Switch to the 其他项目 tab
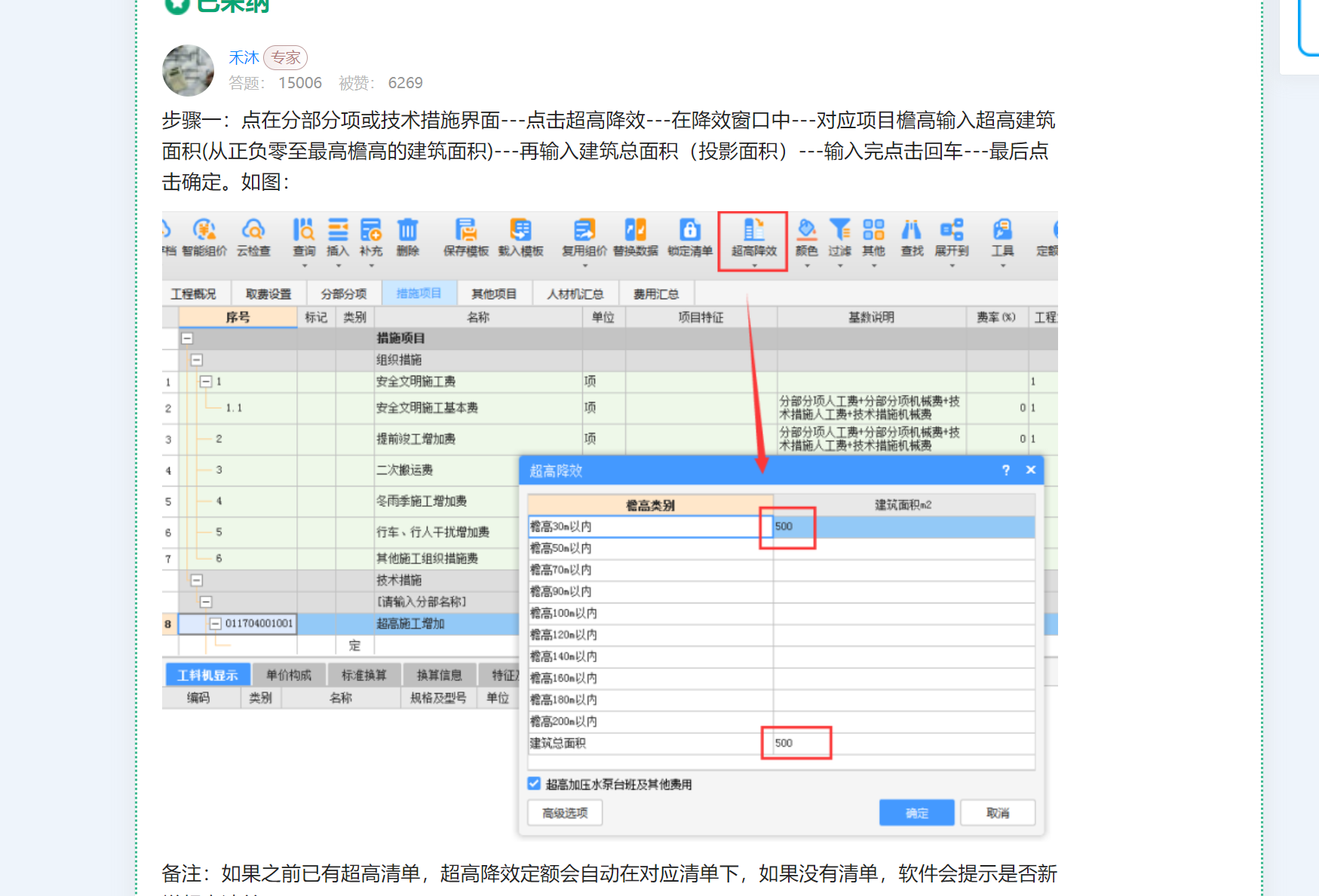Image resolution: width=1319 pixels, height=896 pixels. click(x=494, y=293)
